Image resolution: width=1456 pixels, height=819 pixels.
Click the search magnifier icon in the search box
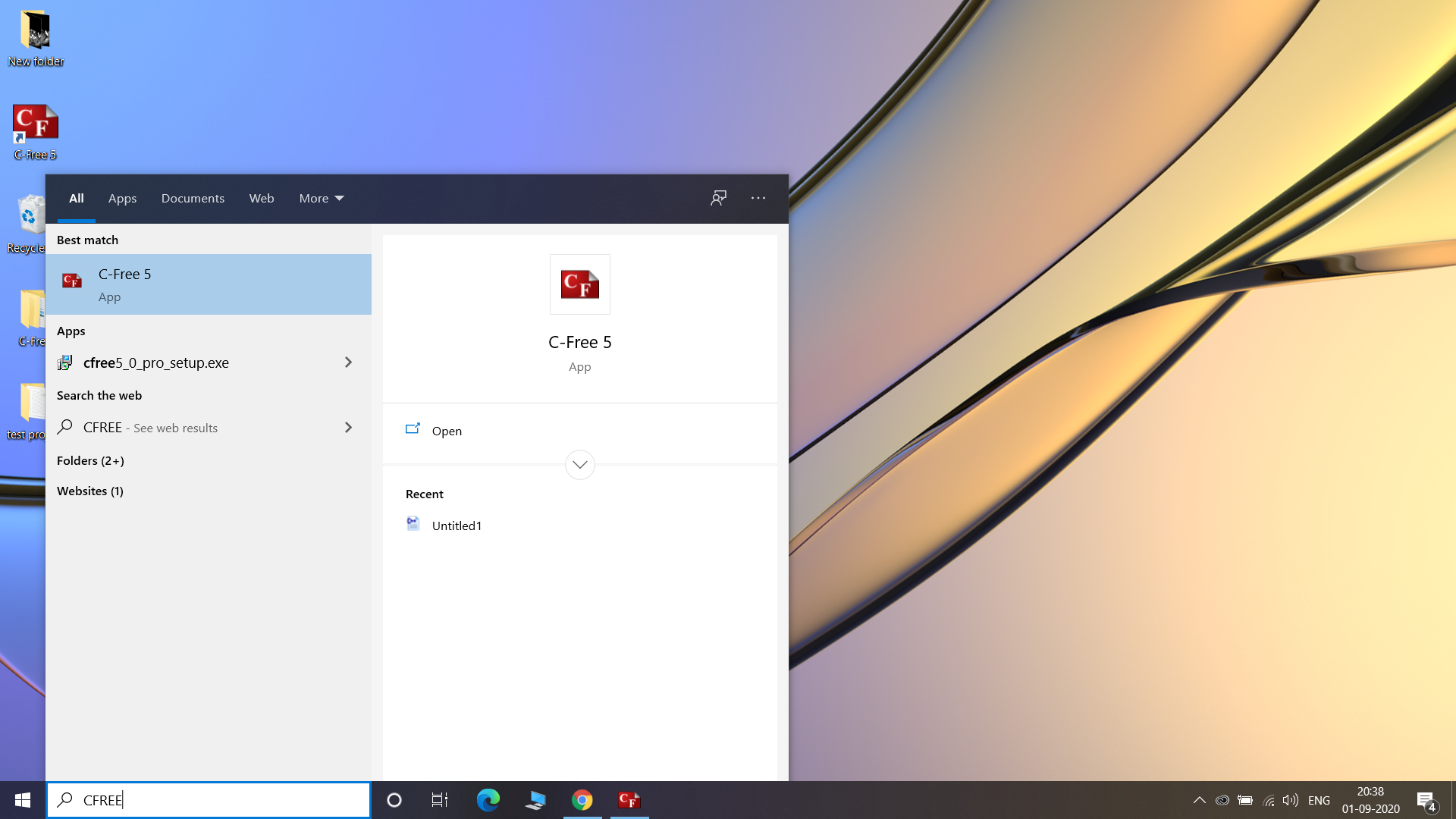[x=65, y=799]
